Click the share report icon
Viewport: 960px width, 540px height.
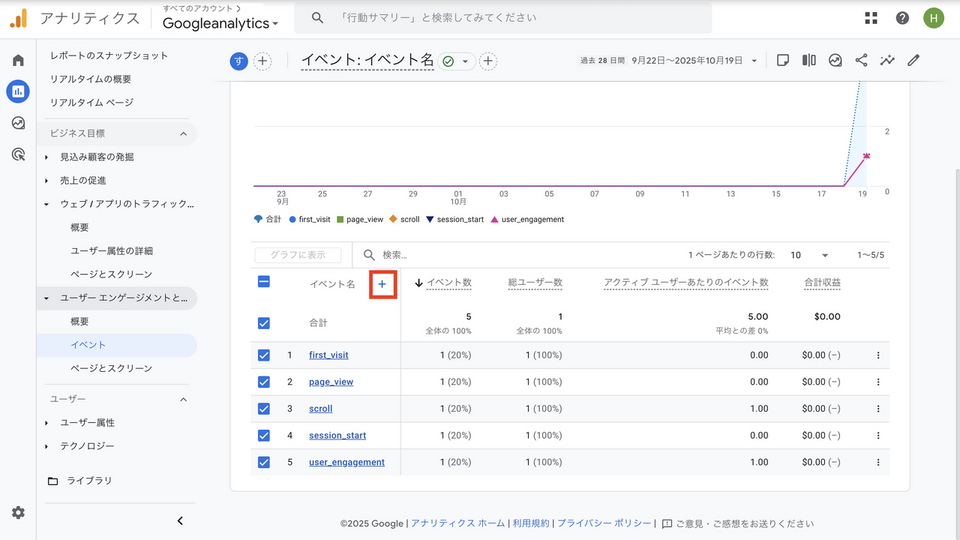pyautogui.click(x=861, y=60)
